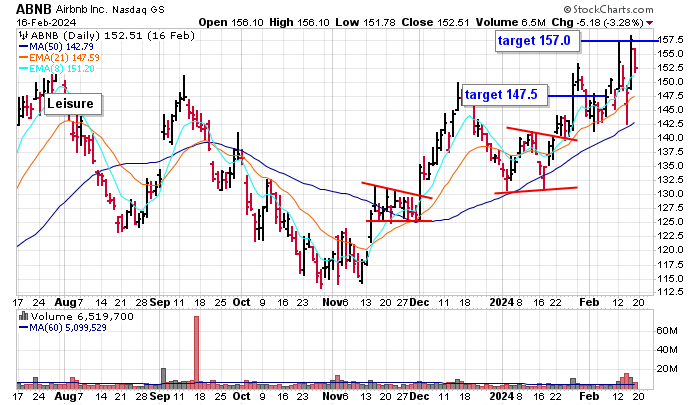Click the 16-Feb-2024 date under the ticker
700x405 pixels.
click(x=46, y=22)
